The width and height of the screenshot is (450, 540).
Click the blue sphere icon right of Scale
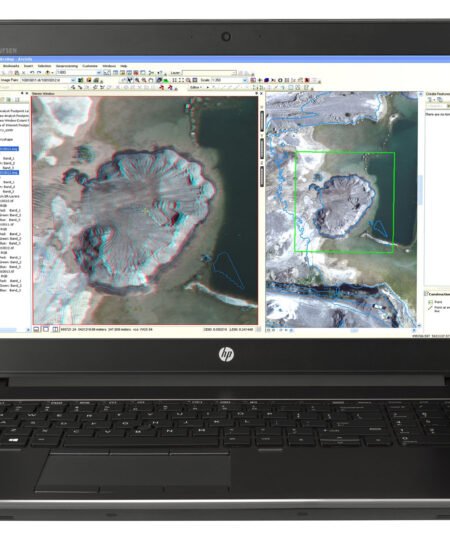(x=266, y=80)
